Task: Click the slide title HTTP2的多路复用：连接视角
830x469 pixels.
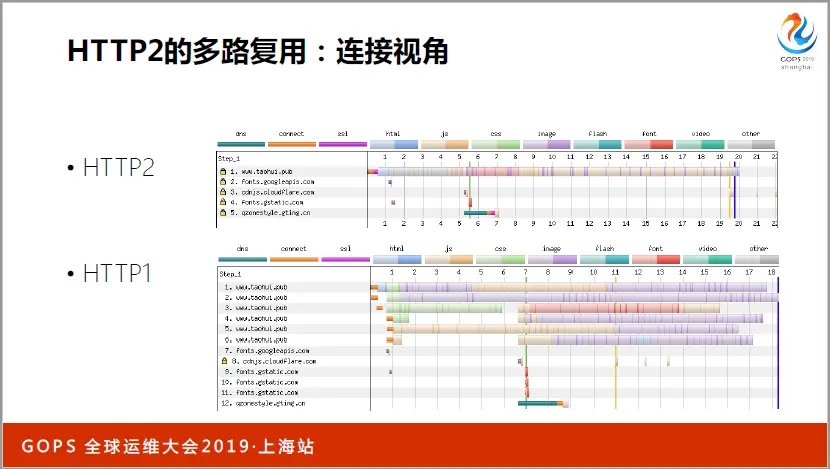Action: (x=258, y=51)
